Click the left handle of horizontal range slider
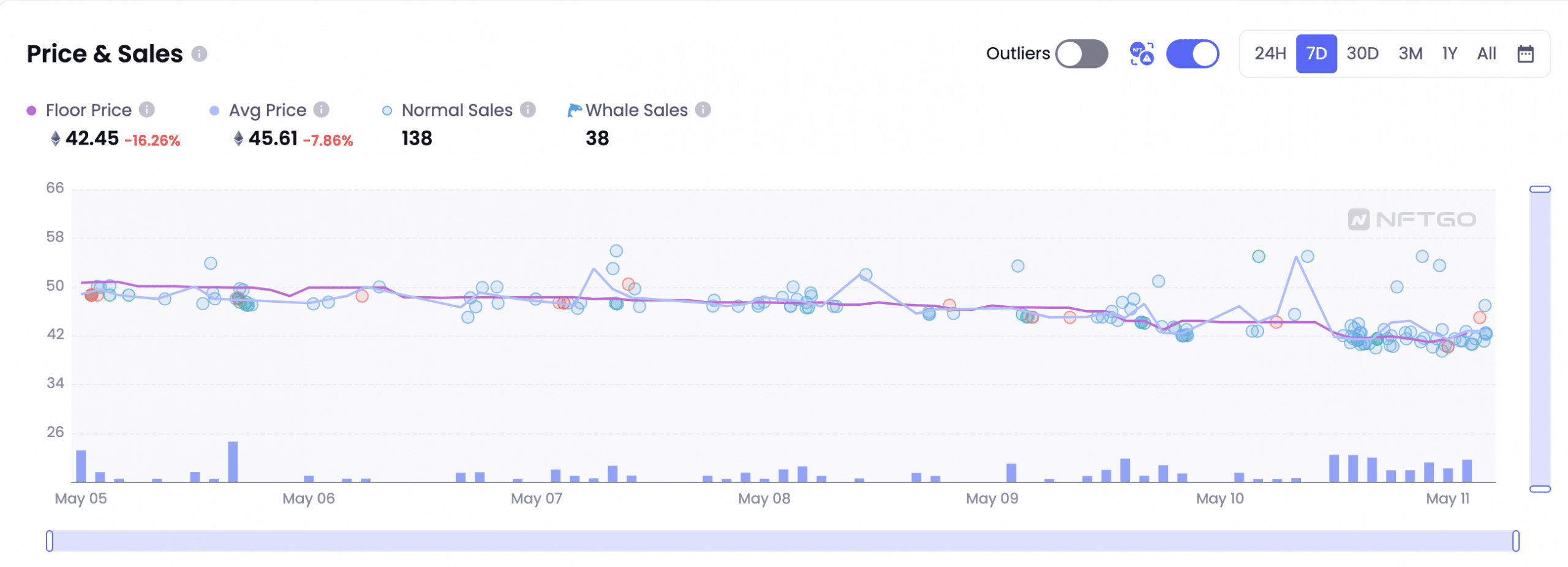This screenshot has width=1568, height=567. pyautogui.click(x=50, y=541)
